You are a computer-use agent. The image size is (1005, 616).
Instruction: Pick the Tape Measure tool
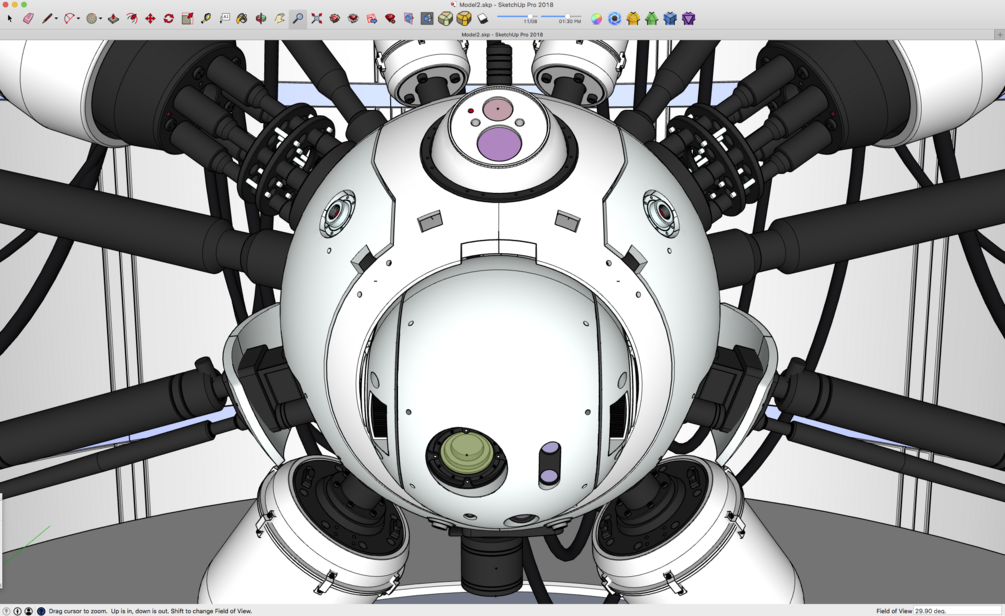point(206,19)
